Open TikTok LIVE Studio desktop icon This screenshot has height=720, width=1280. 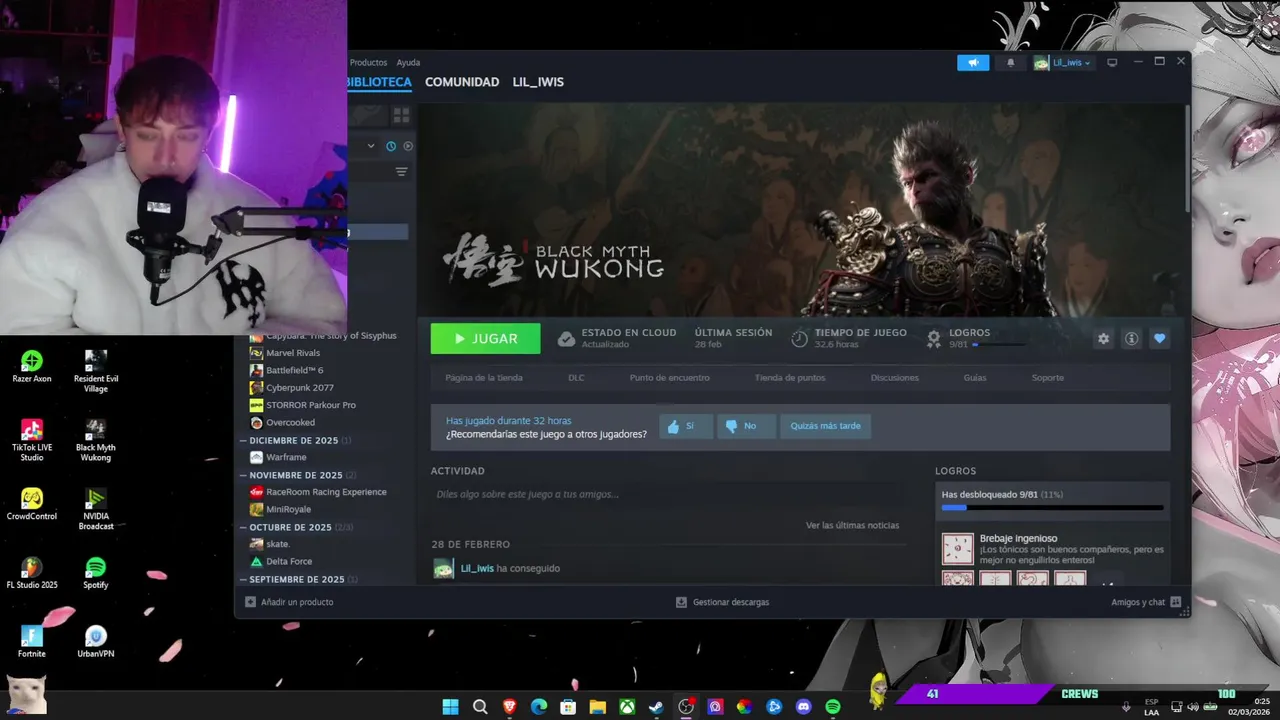[32, 439]
